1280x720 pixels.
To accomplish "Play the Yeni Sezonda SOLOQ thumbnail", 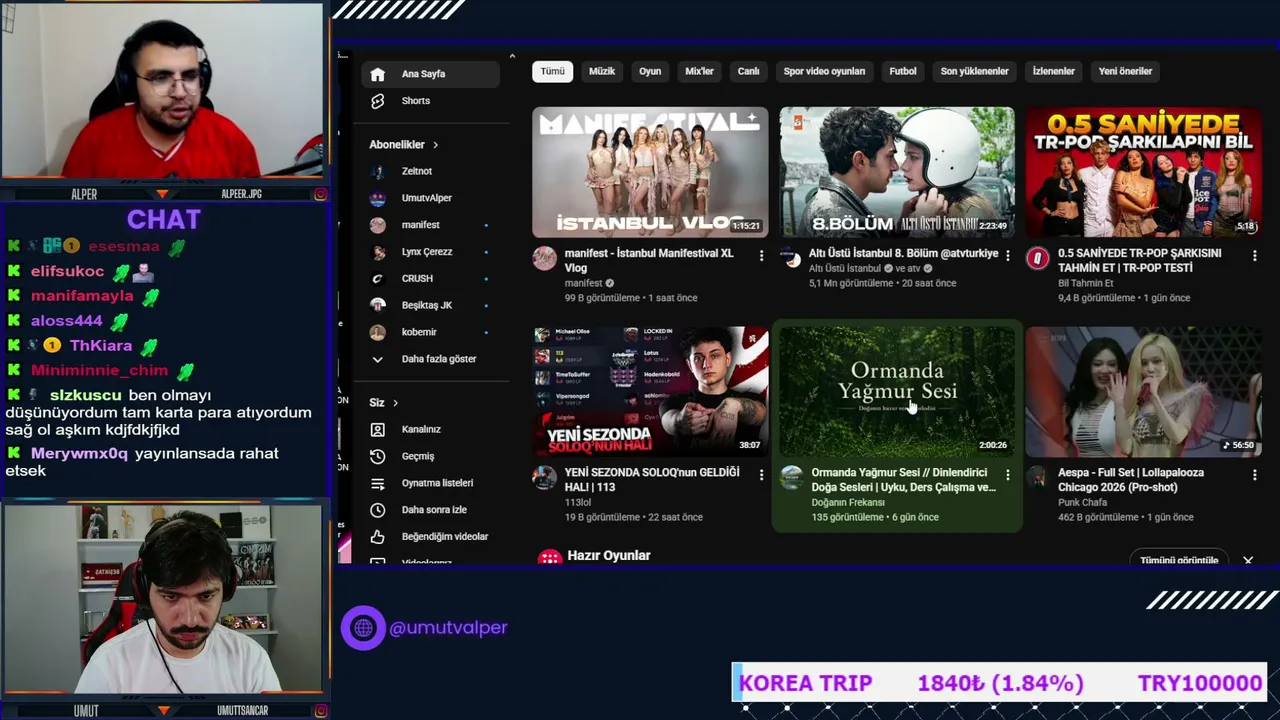I will pyautogui.click(x=650, y=391).
